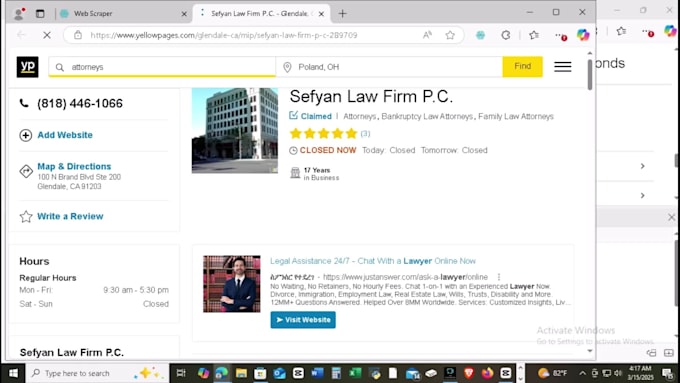This screenshot has height=383, width=680.
Task: Open the teal extension icon in toolbar
Action: (x=481, y=35)
